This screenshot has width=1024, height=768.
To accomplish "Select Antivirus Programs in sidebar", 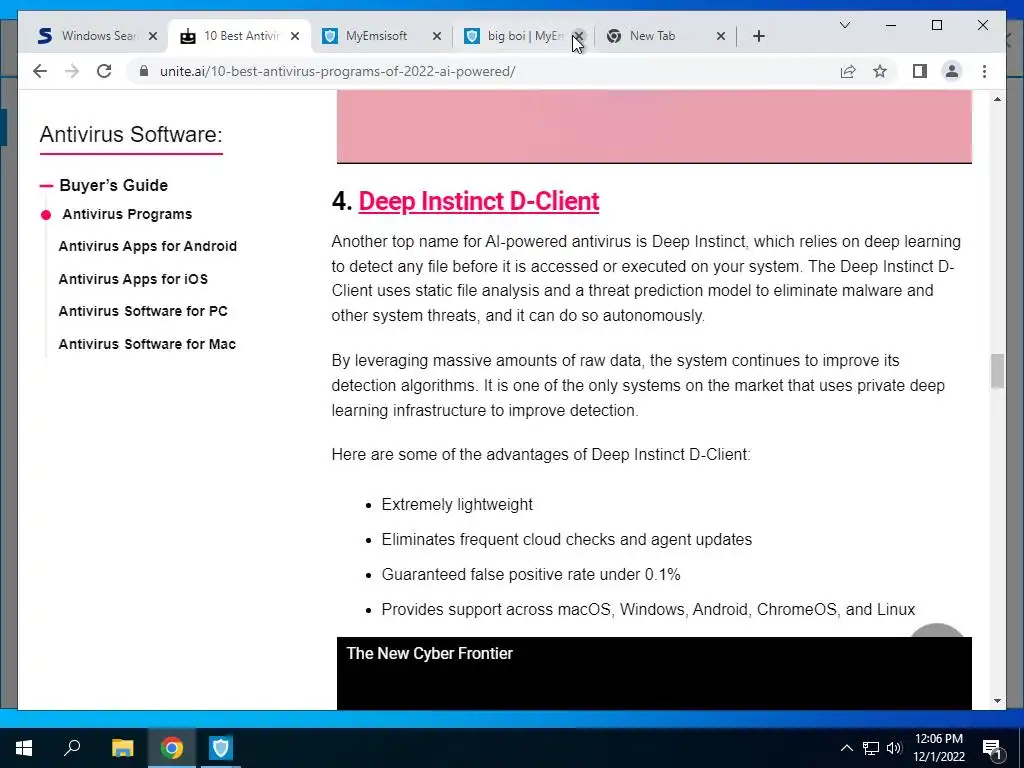I will pos(127,214).
